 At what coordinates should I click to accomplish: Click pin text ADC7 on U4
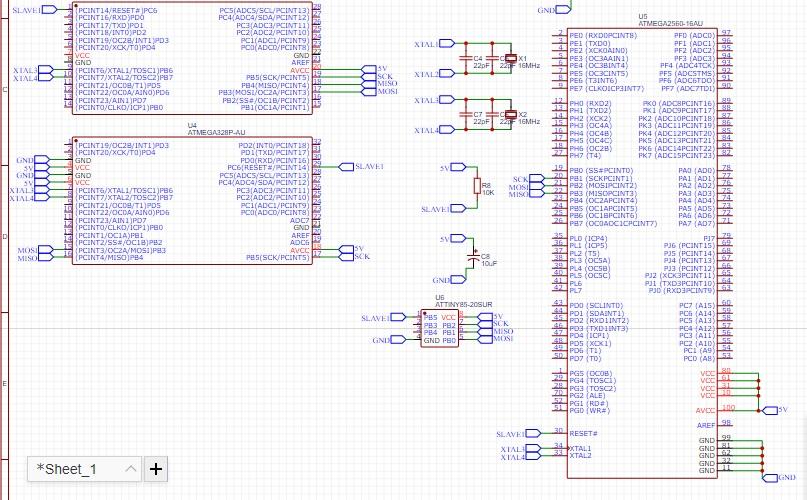point(300,220)
